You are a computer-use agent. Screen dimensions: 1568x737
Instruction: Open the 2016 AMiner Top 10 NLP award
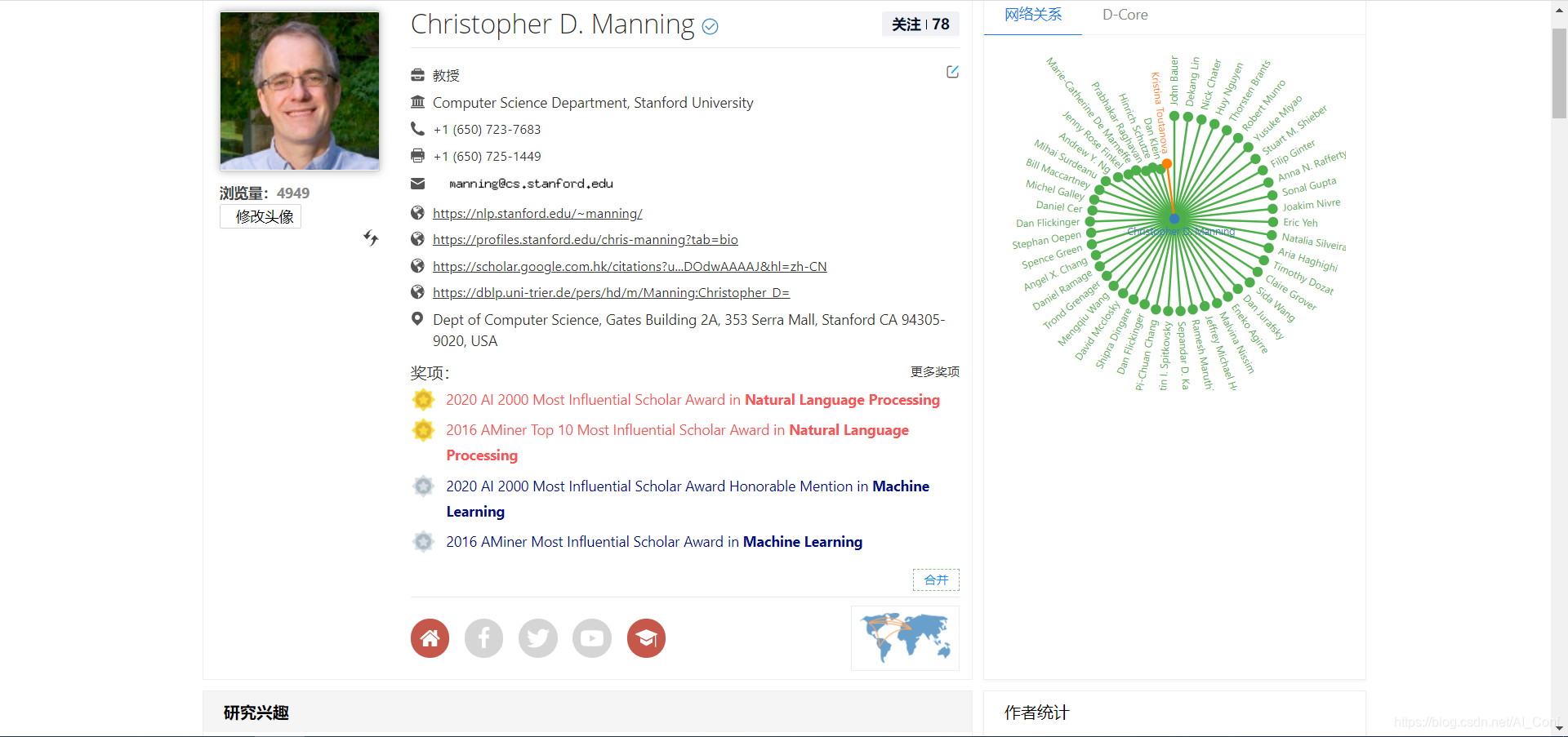pos(677,442)
